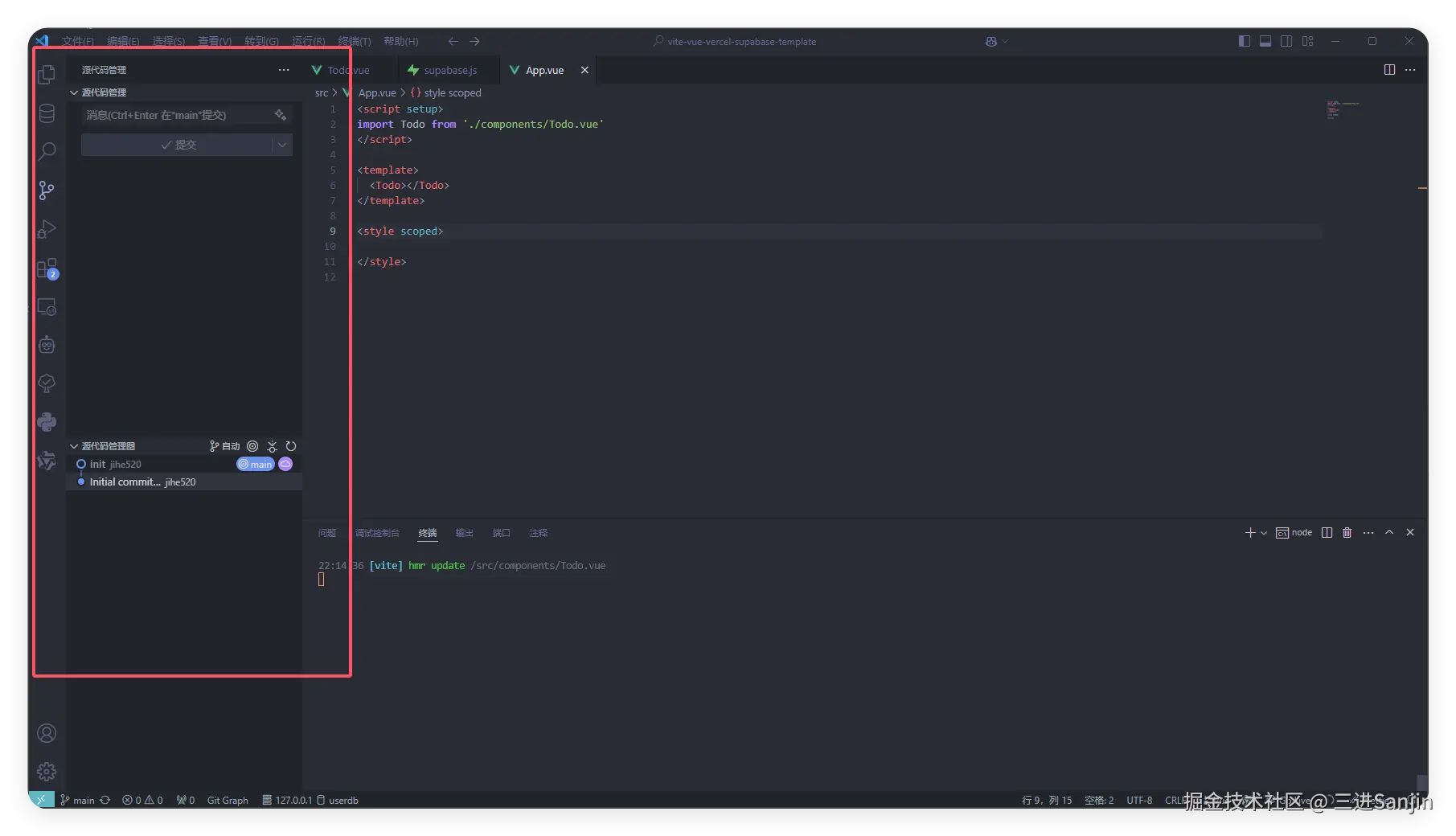Collapse the 源代码管理图 section
Image resolution: width=1456 pixels, height=836 pixels.
tap(74, 446)
